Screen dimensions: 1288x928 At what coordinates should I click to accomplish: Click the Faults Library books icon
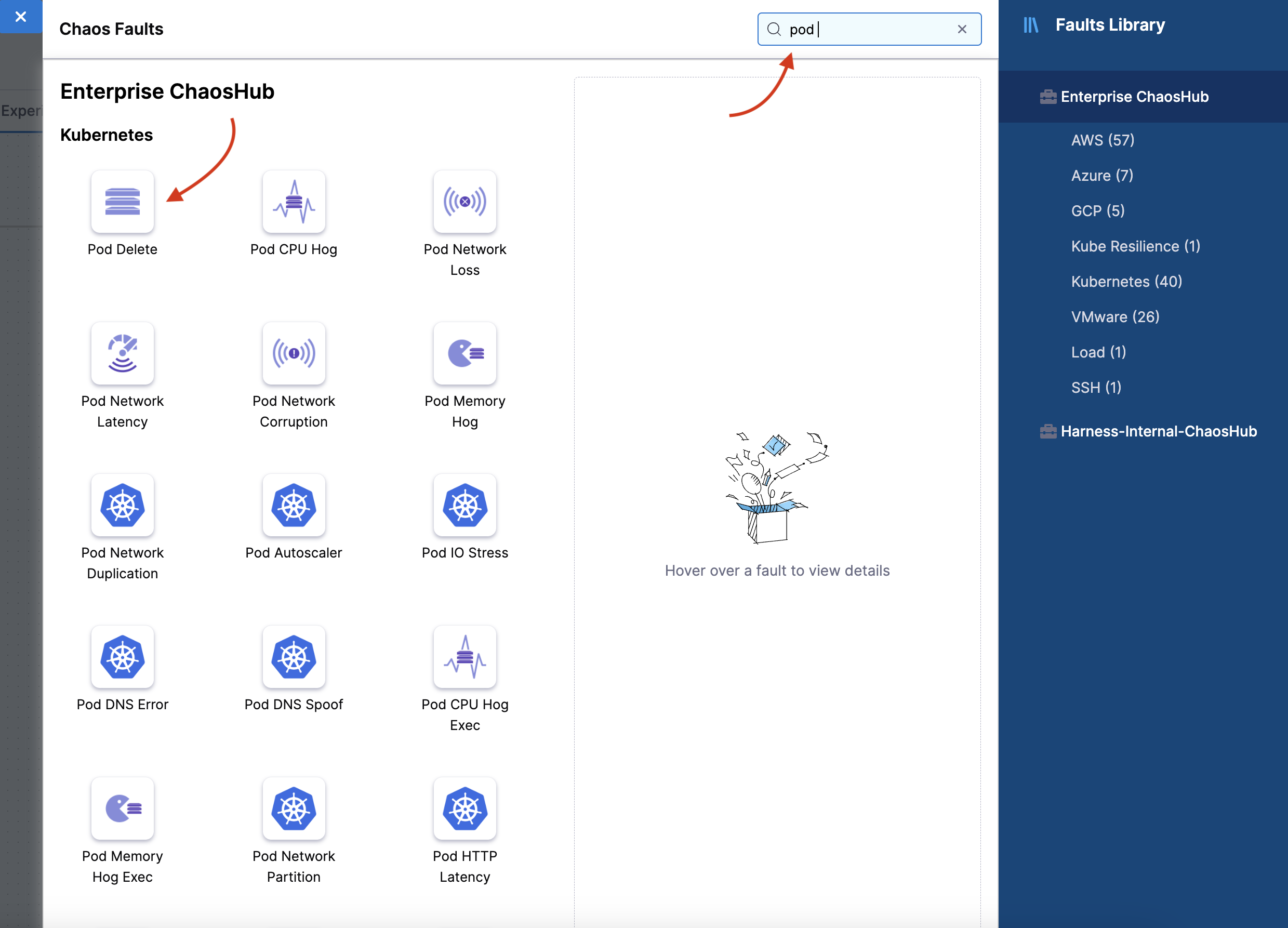tap(1031, 25)
